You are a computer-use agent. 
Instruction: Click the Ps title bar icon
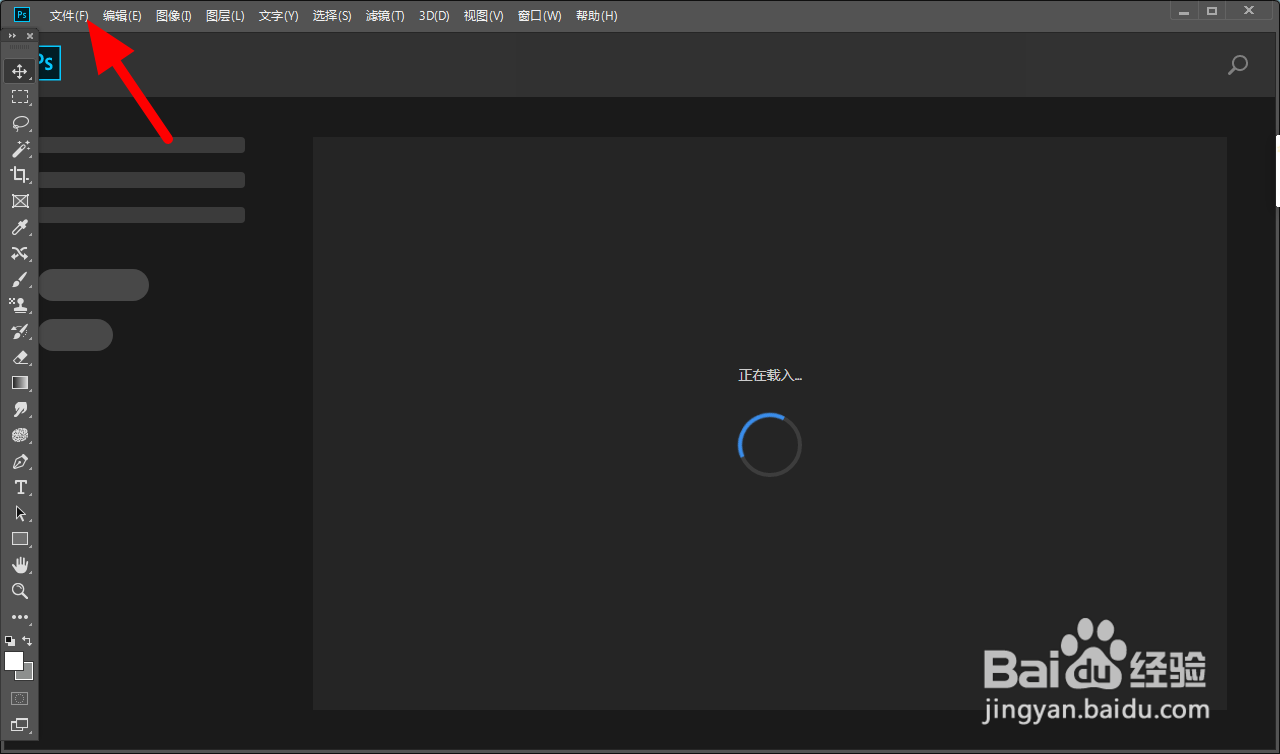22,15
